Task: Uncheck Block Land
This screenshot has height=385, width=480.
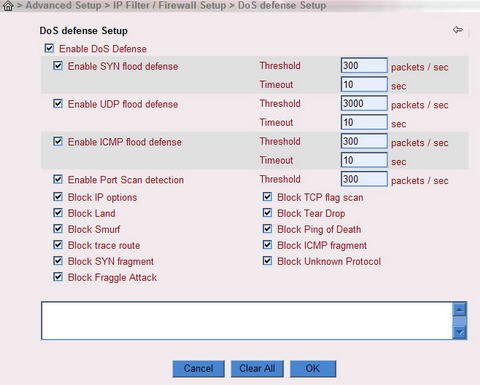Action: click(58, 213)
